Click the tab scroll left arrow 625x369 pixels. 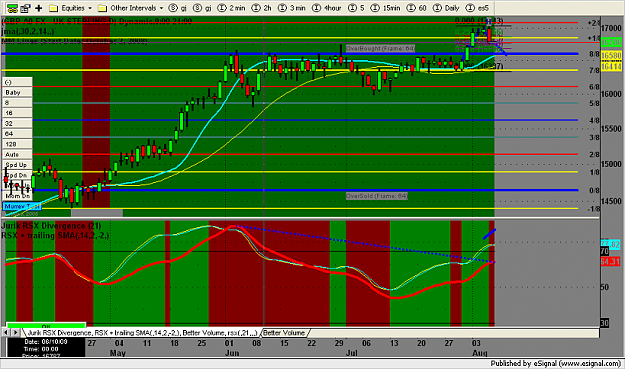pyautogui.click(x=6, y=332)
